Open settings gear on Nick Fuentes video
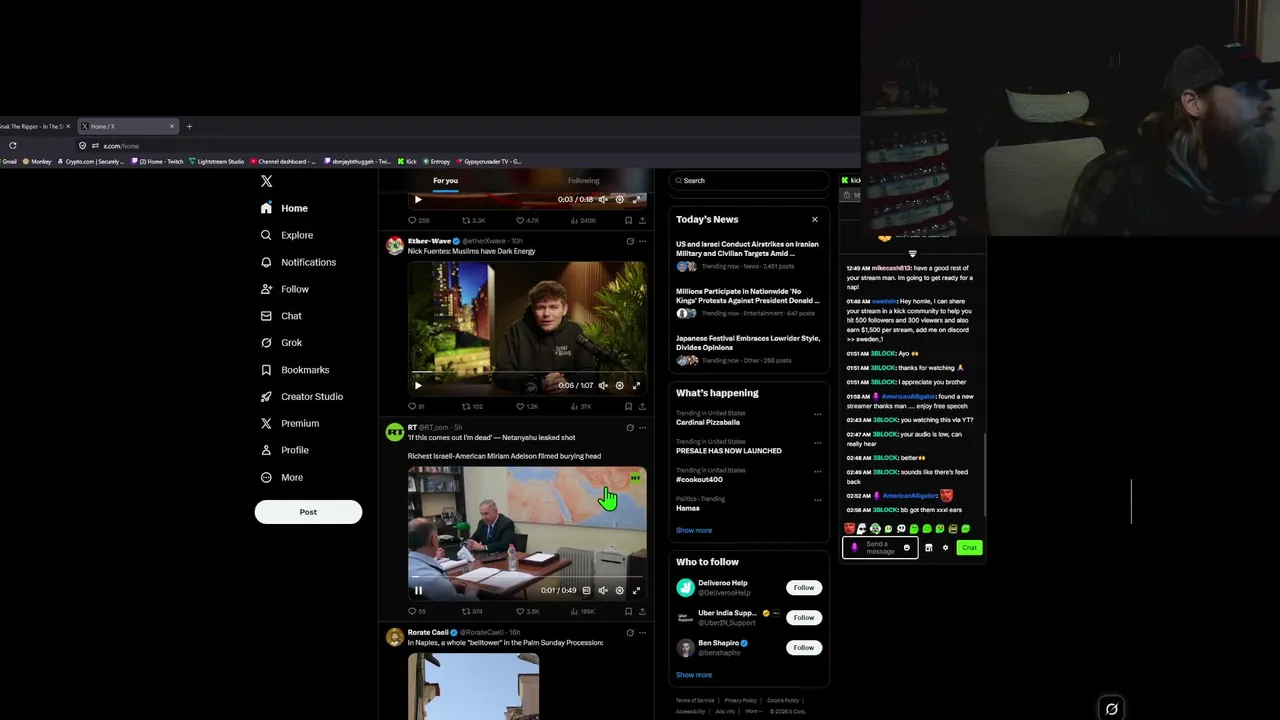1280x720 pixels. tap(619, 386)
